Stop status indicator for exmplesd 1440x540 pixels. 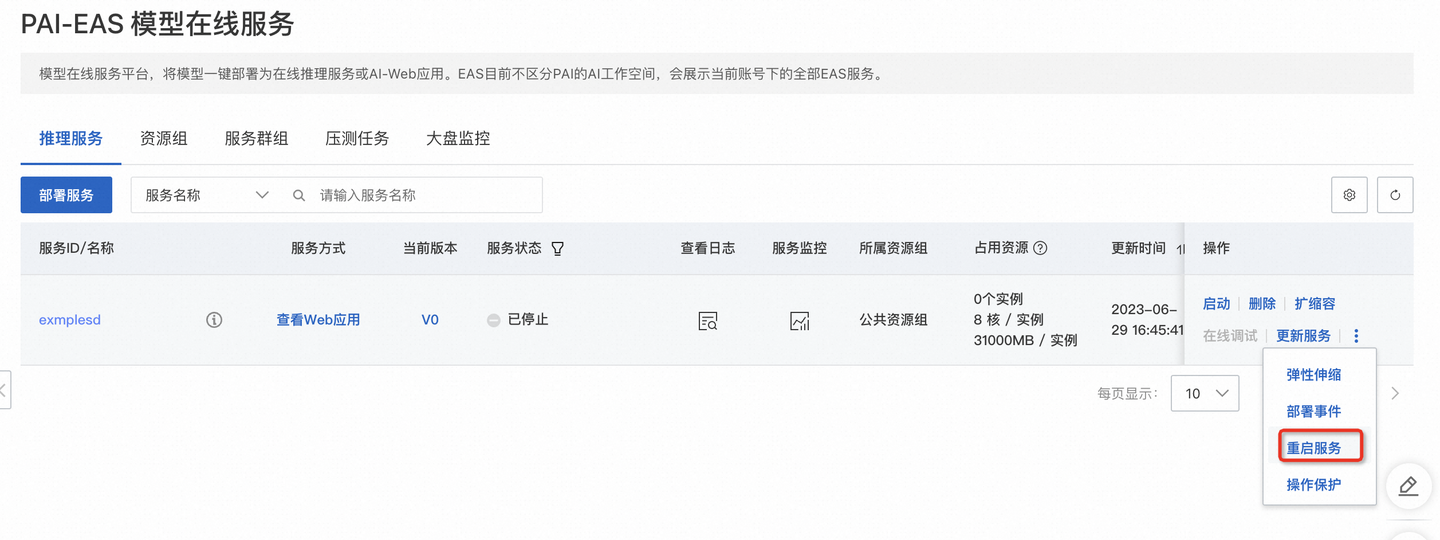click(493, 320)
